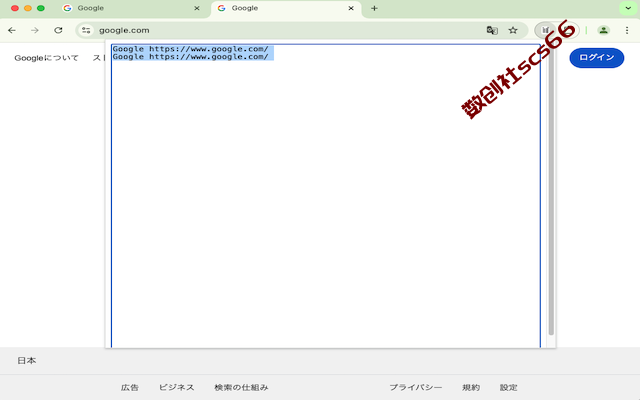Click the translate page icon
This screenshot has width=640, height=400.
[x=492, y=30]
